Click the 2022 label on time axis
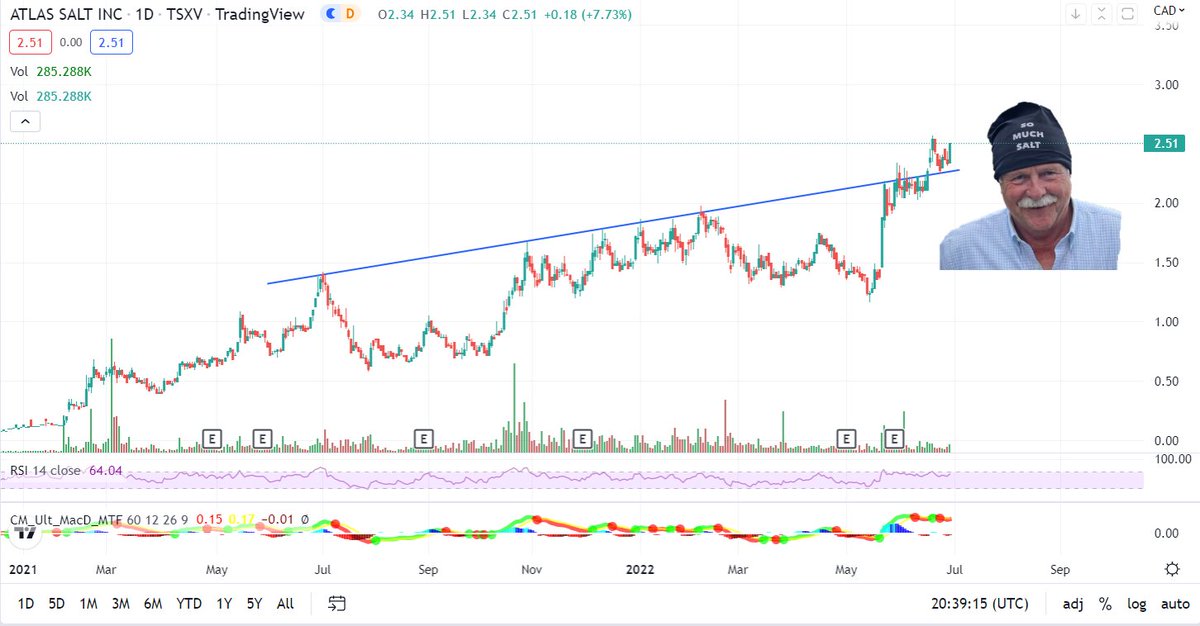1200x626 pixels. pos(639,570)
